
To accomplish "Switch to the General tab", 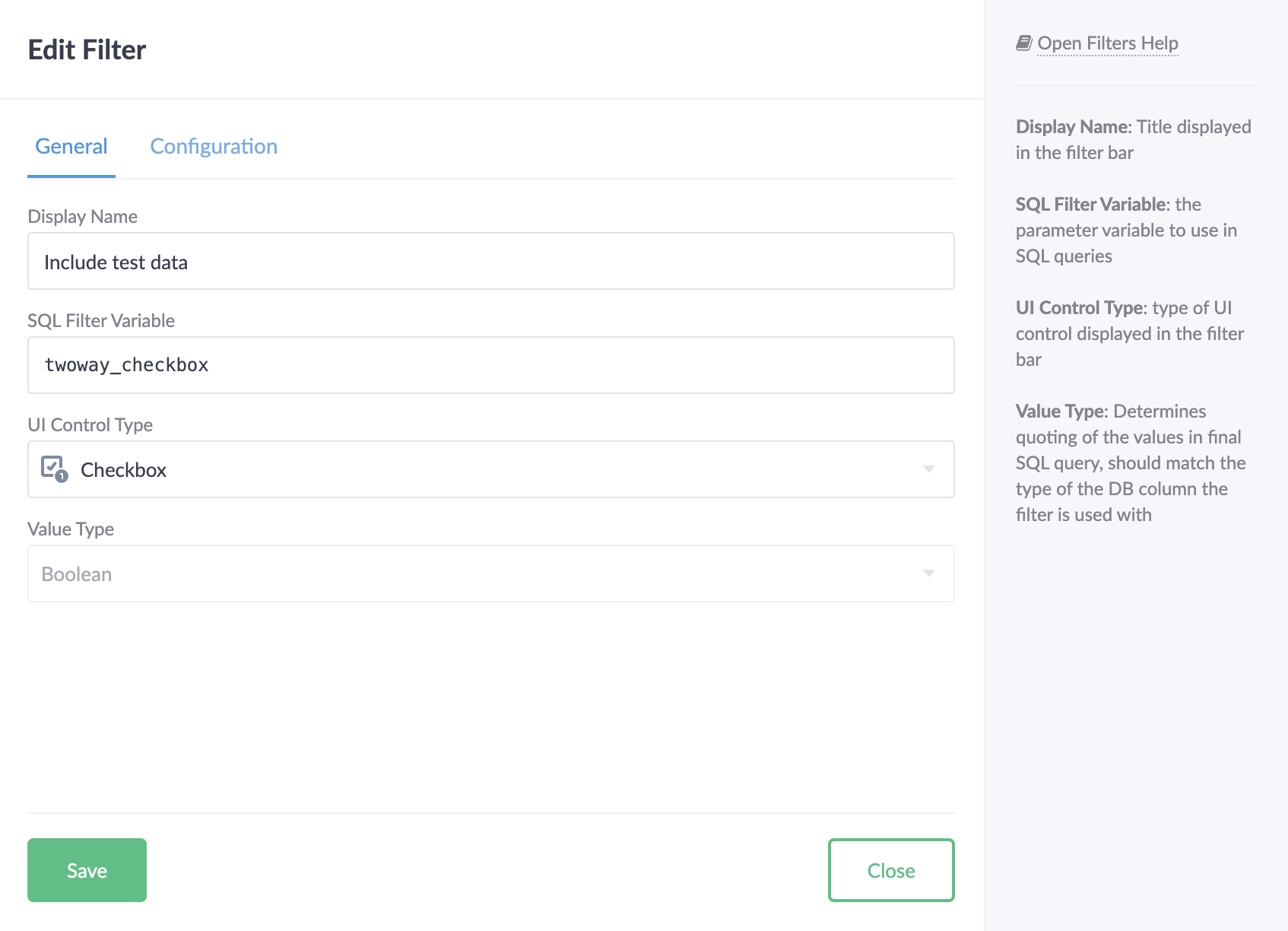I will pos(71,146).
